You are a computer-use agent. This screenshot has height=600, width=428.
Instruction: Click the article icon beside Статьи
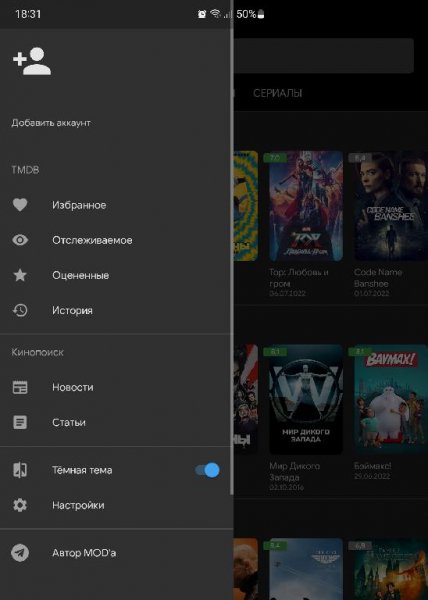click(20, 422)
